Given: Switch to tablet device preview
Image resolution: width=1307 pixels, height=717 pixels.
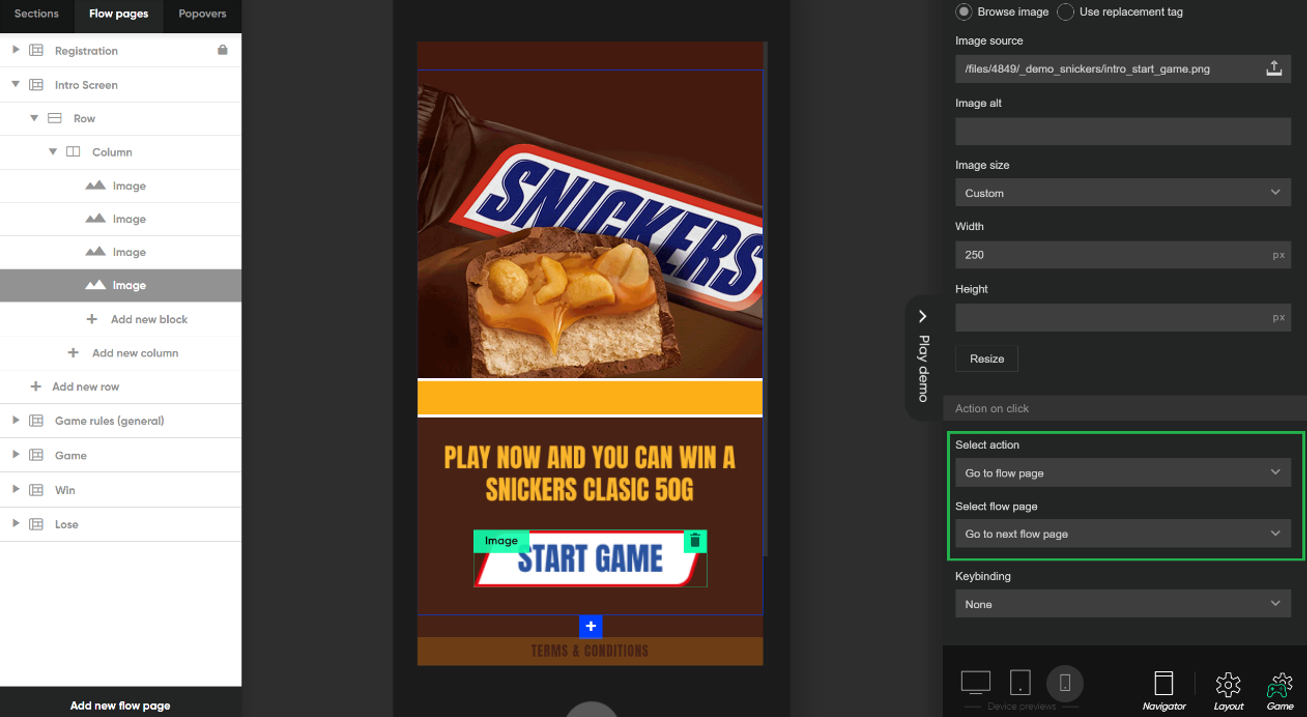Looking at the screenshot, I should pos(1020,683).
